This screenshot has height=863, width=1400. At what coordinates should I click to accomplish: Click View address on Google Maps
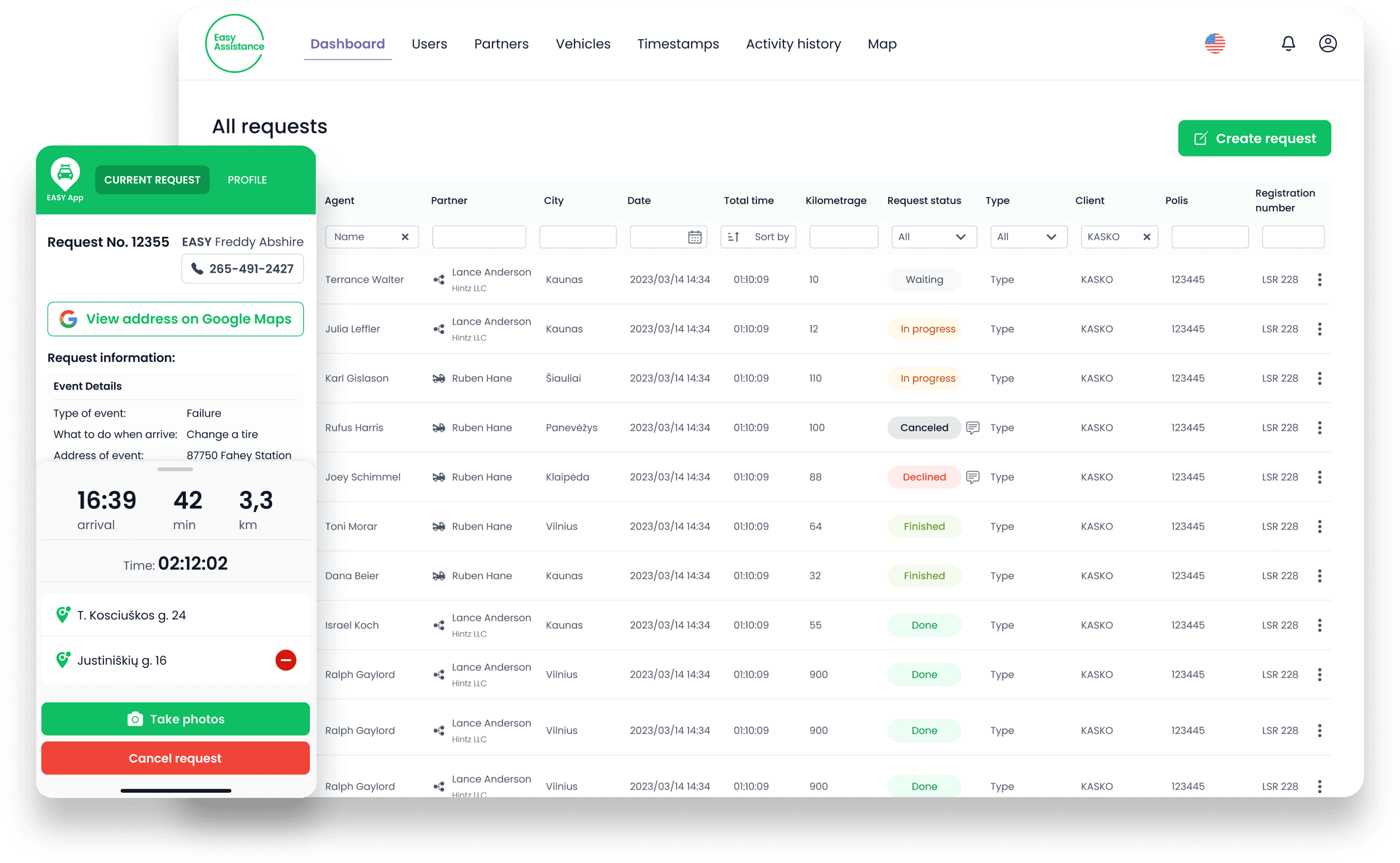[x=175, y=319]
